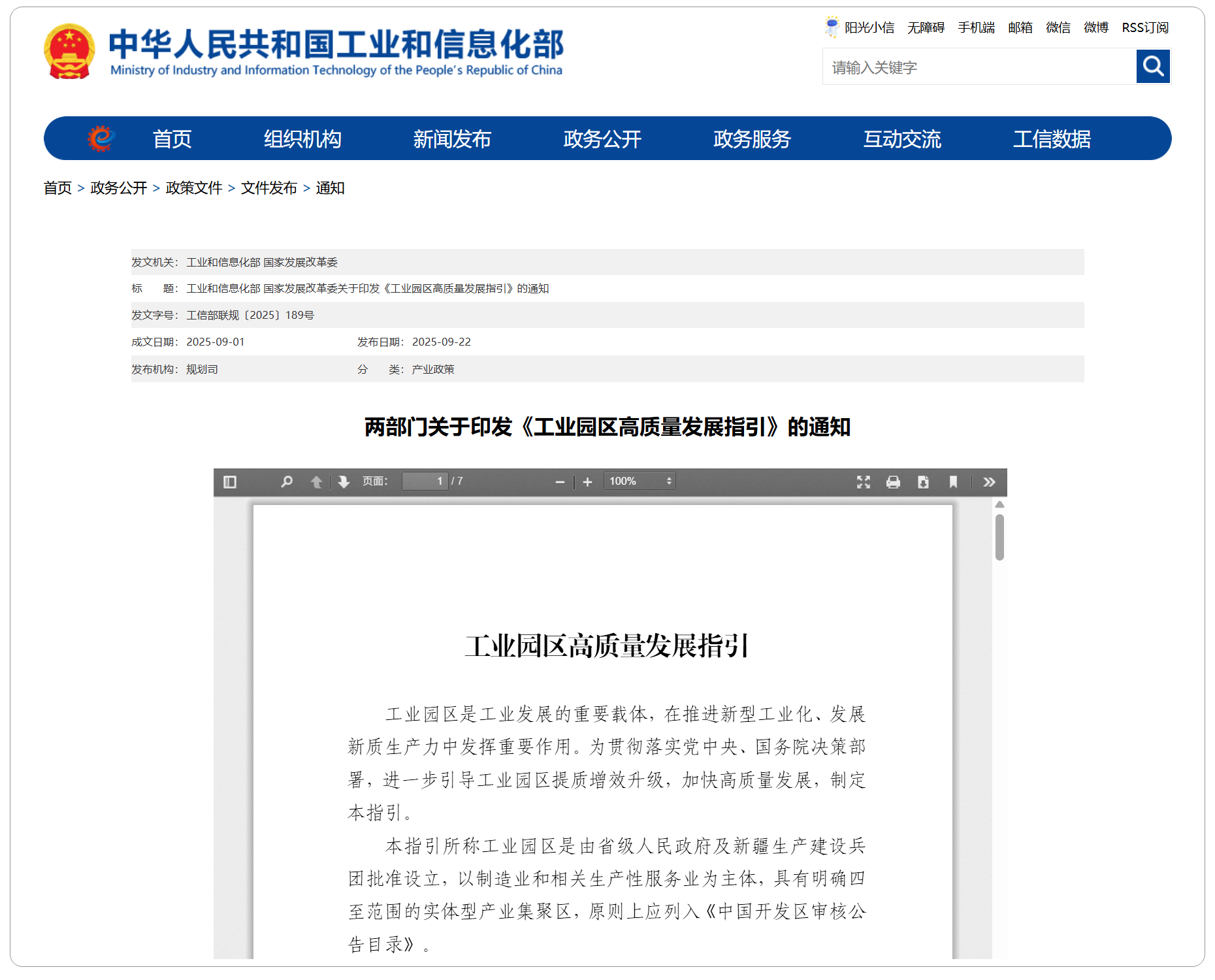The image size is (1215, 980).
Task: Expand the PDF viewer tools menu
Action: [x=989, y=482]
